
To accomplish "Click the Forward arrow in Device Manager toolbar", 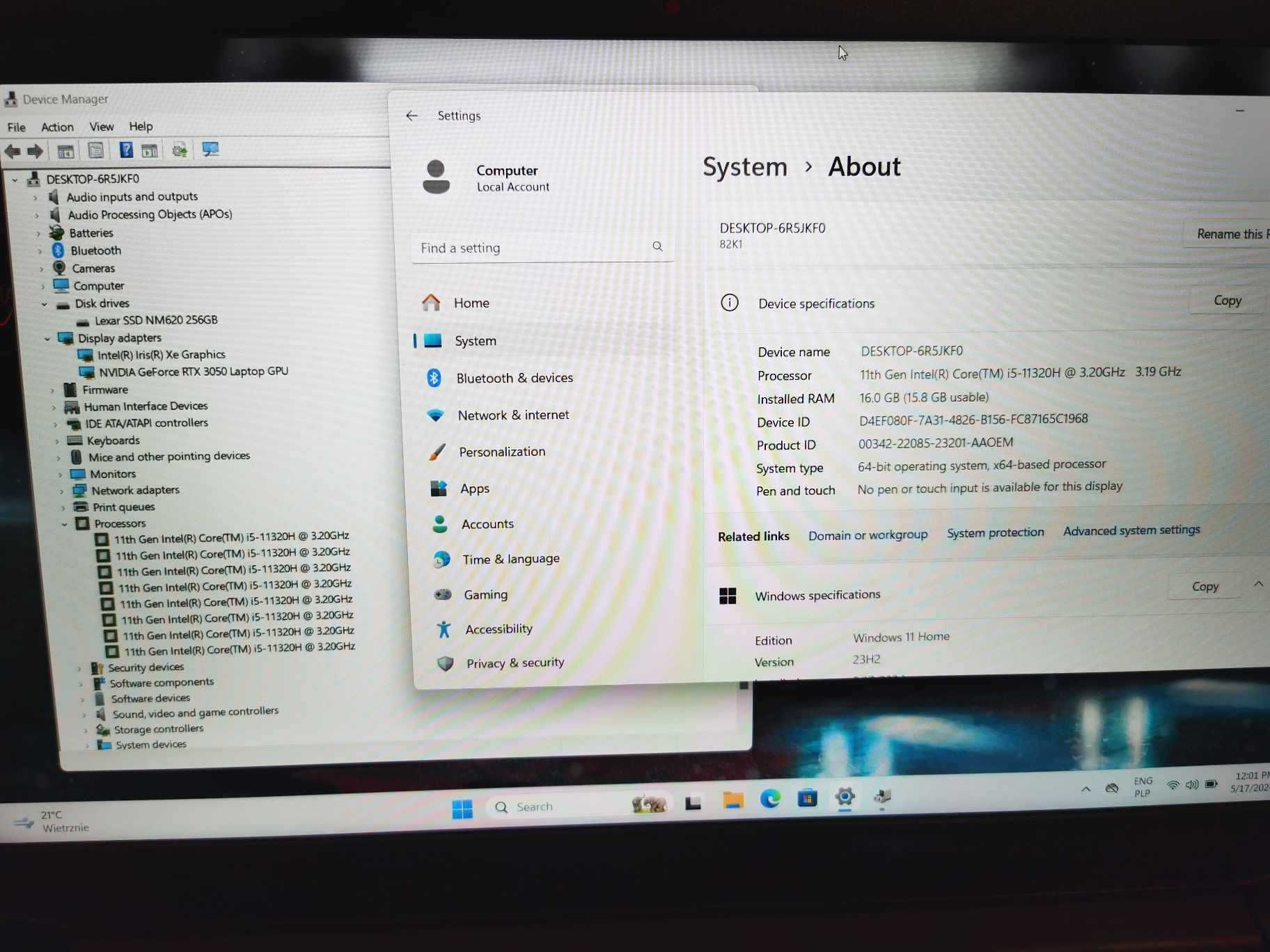I will point(35,150).
